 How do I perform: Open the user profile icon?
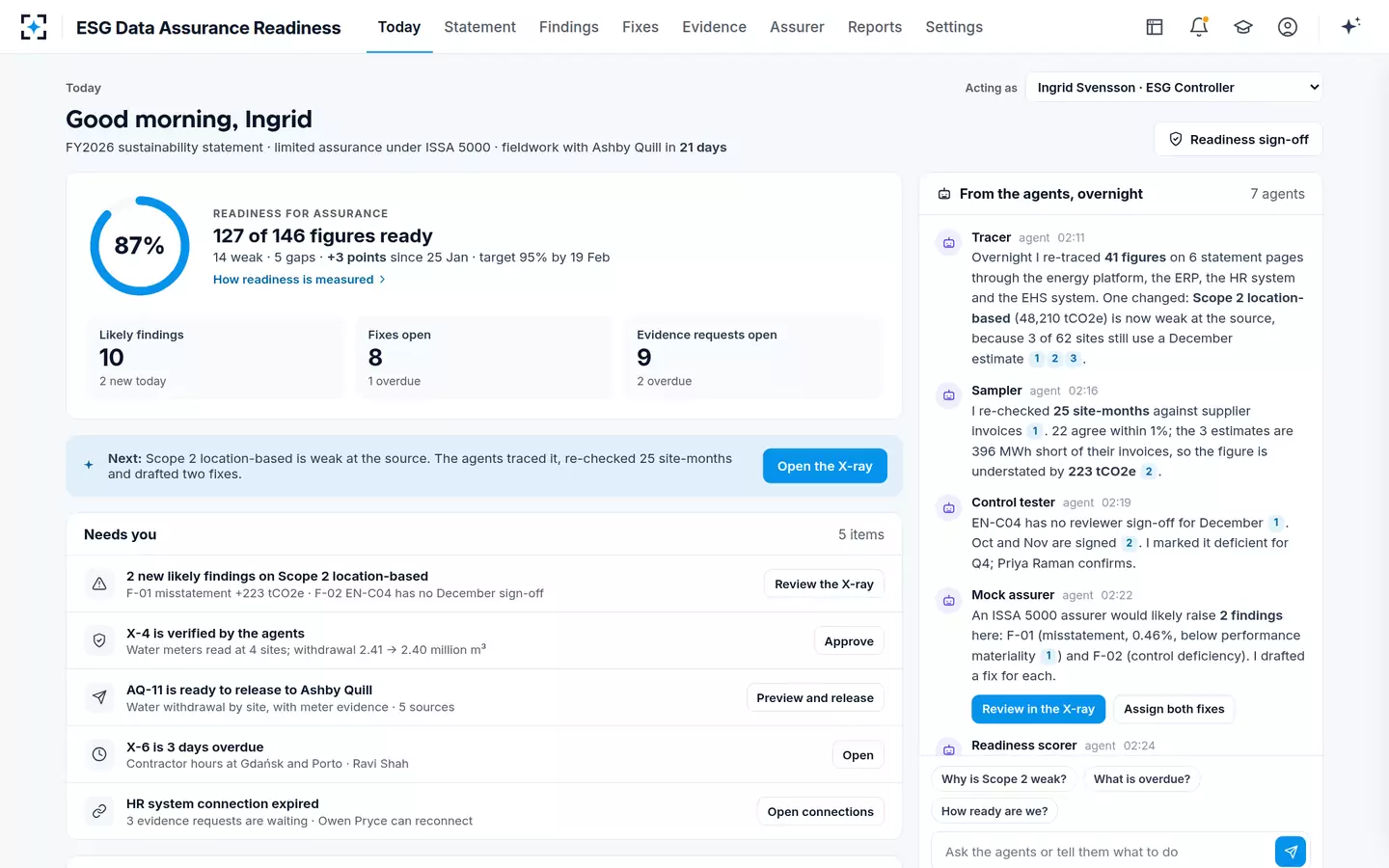(1288, 27)
